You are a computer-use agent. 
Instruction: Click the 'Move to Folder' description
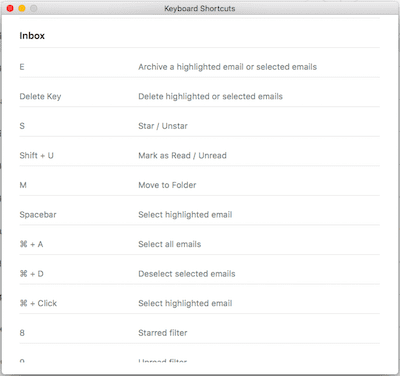pos(167,185)
